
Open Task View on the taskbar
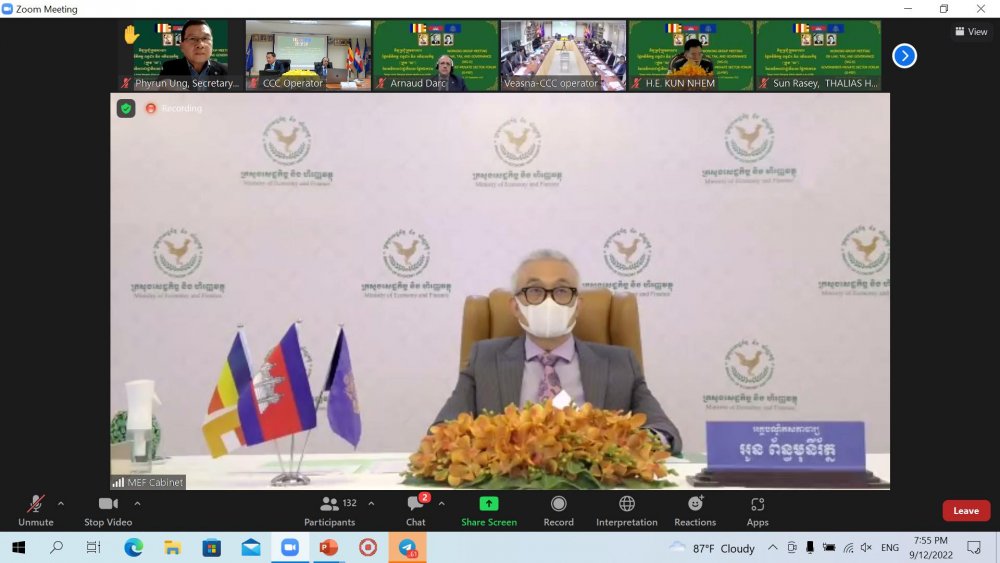pos(94,547)
